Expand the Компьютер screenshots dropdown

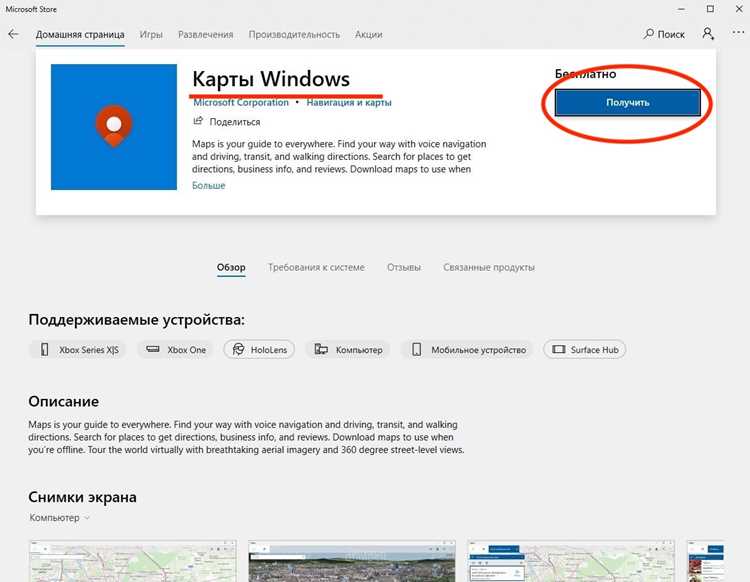[x=60, y=517]
